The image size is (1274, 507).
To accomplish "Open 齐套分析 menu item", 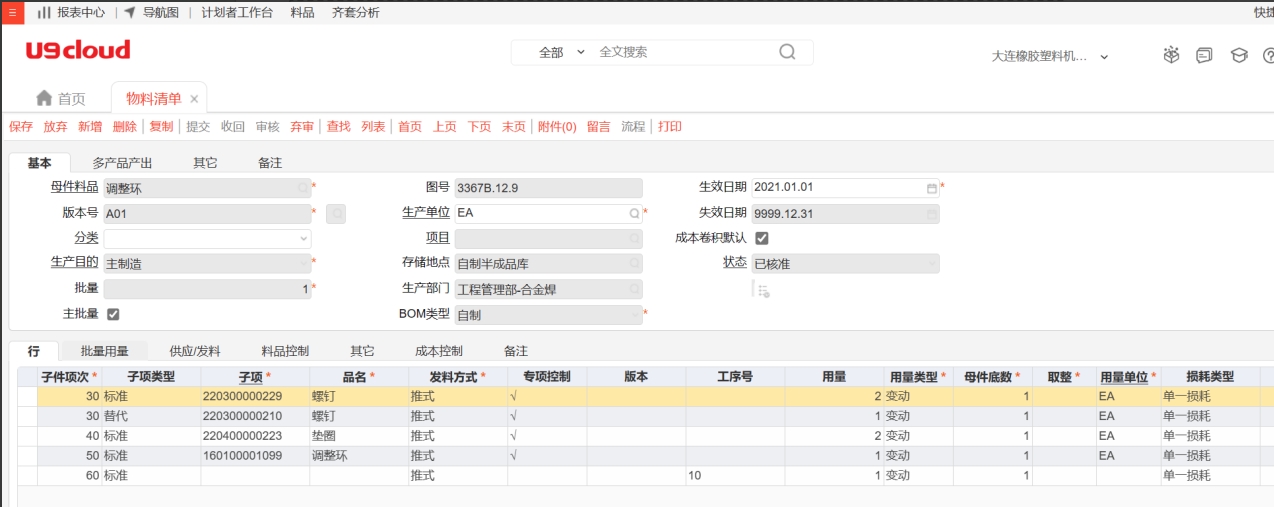I will [356, 12].
